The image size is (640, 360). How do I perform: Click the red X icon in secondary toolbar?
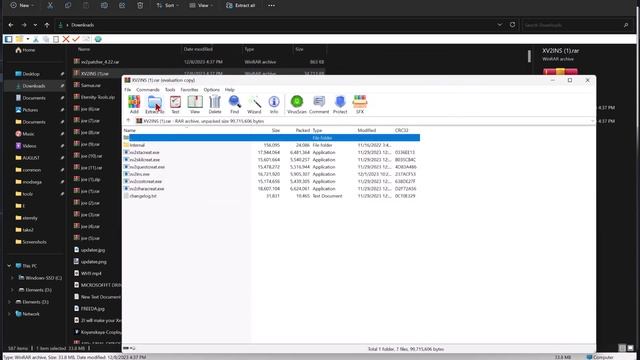click(x=66, y=39)
